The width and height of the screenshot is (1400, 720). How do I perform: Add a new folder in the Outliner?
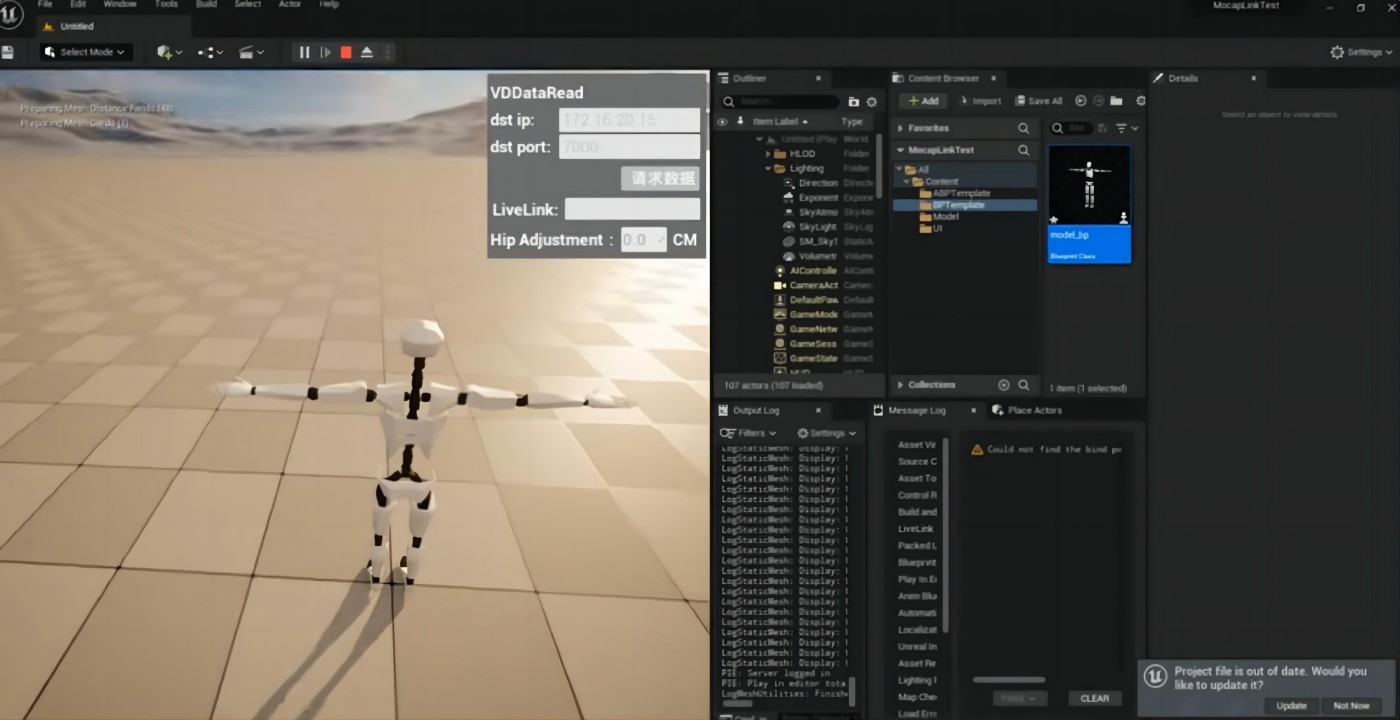[x=853, y=102]
